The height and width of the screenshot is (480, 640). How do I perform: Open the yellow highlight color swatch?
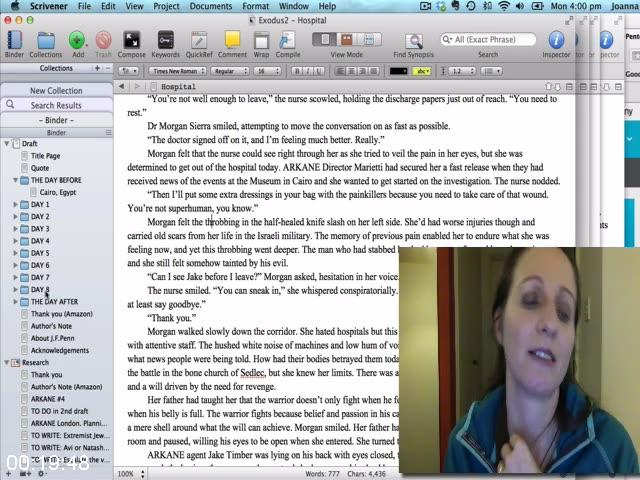(422, 71)
